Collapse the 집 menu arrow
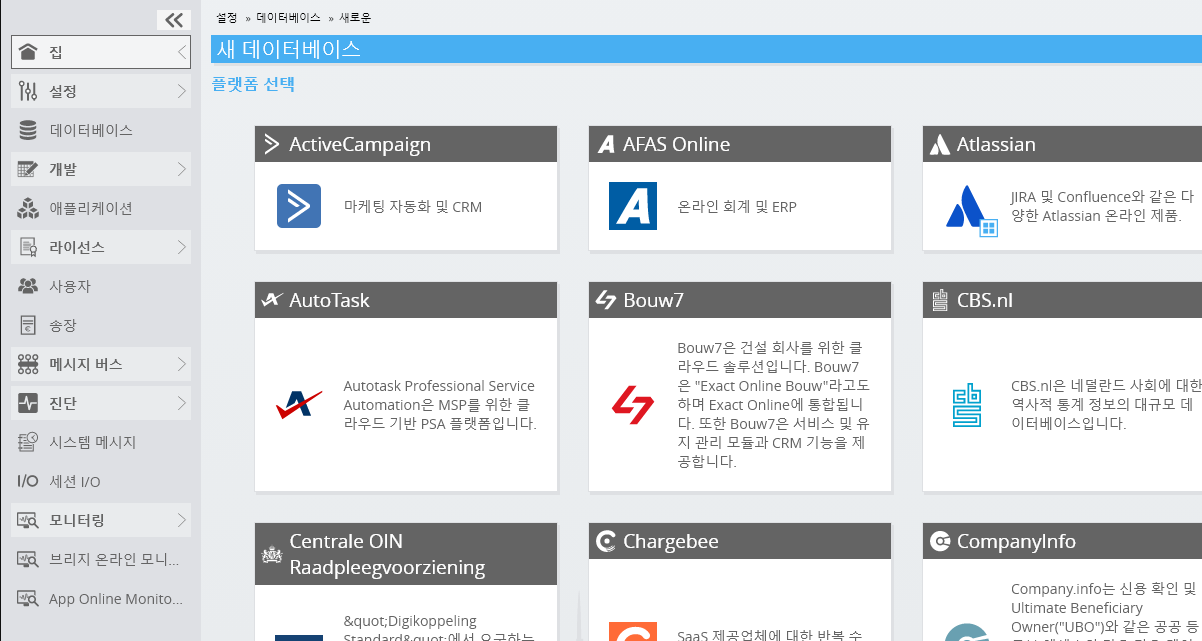The height and width of the screenshot is (641, 1202). (182, 52)
